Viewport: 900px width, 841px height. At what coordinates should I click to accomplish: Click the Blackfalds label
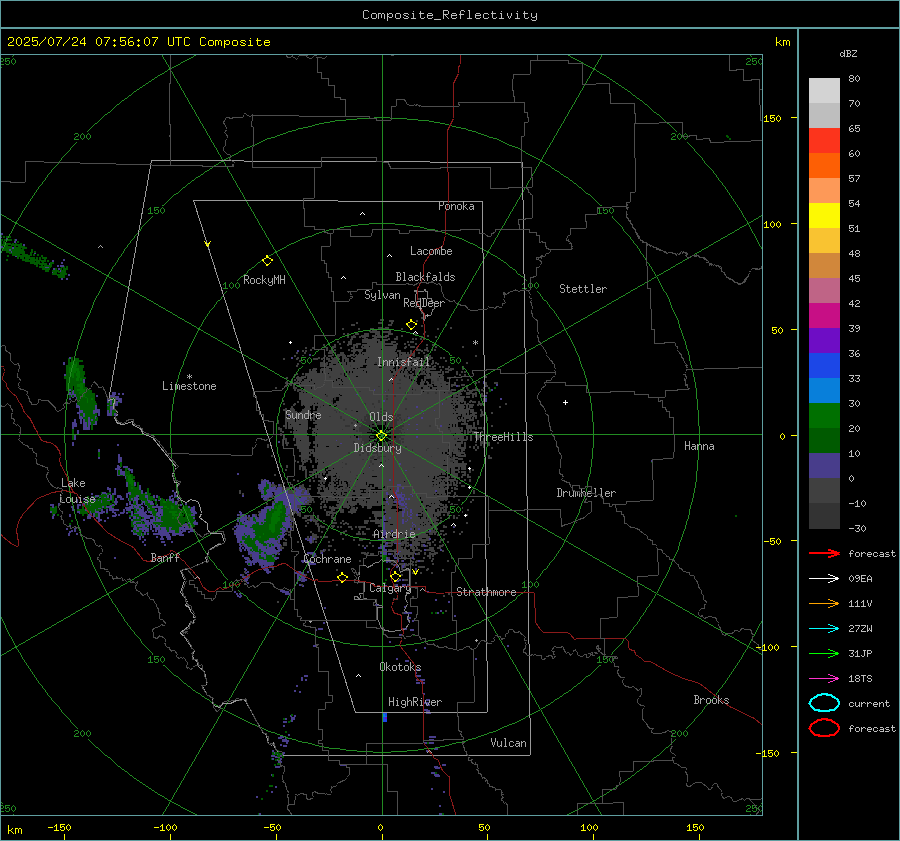click(x=425, y=277)
